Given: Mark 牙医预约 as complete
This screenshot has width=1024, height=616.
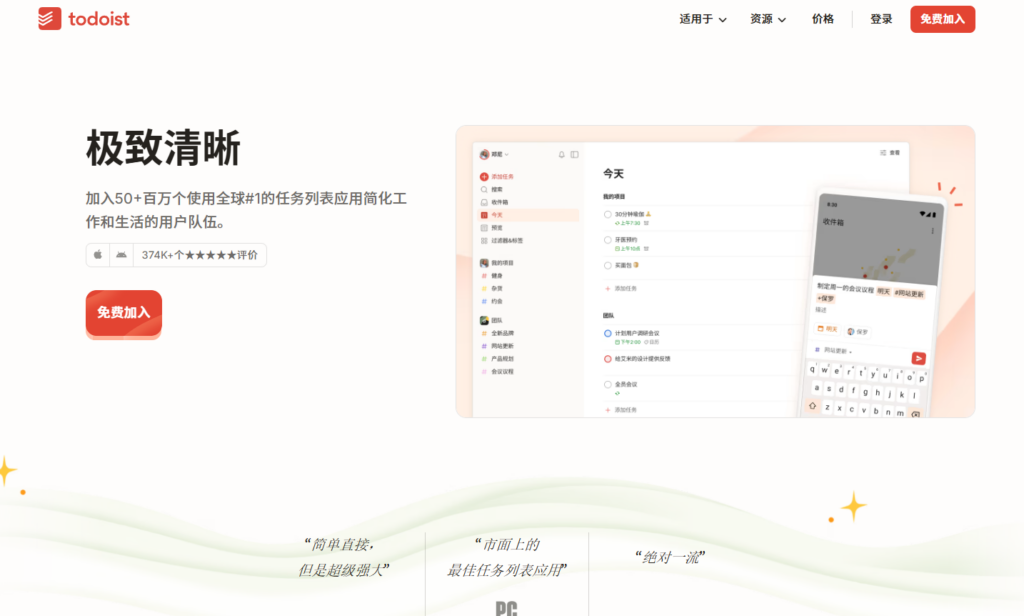Looking at the screenshot, I should tap(606, 240).
